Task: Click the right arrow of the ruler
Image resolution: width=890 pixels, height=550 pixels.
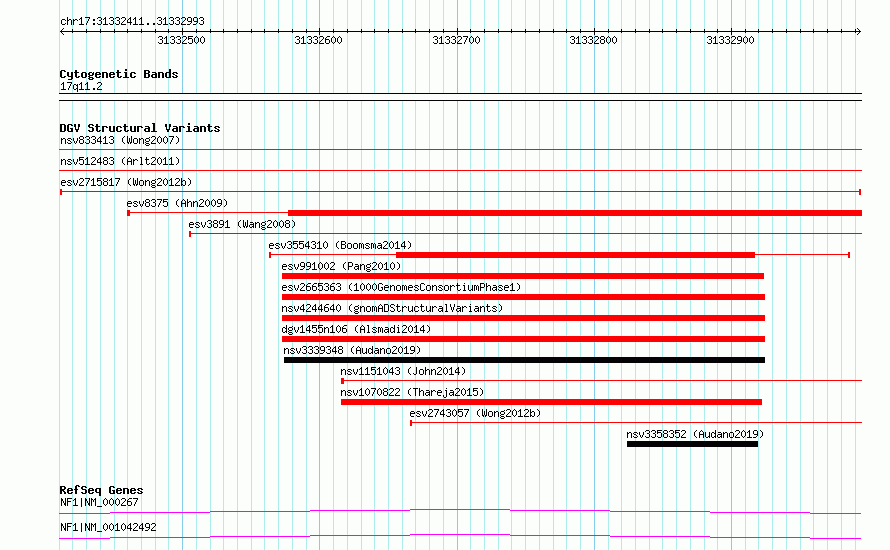Action: click(x=858, y=32)
